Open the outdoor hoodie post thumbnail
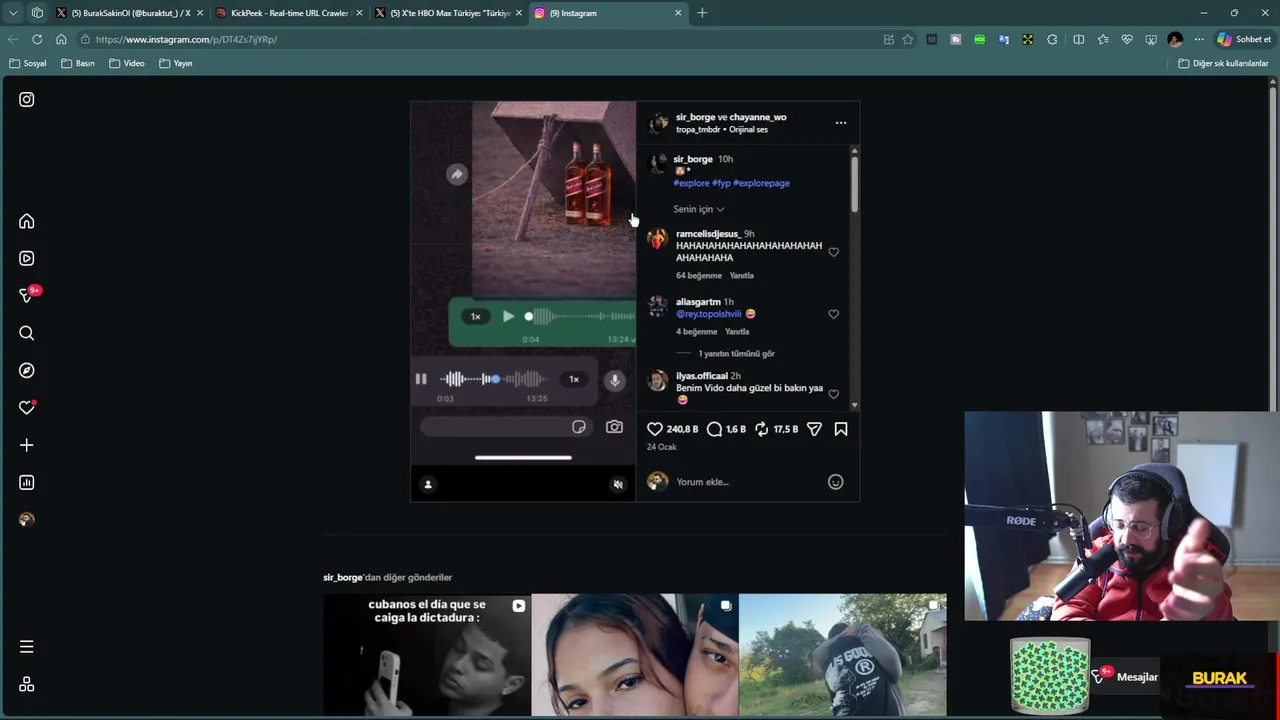Viewport: 1280px width, 720px height. coord(843,656)
